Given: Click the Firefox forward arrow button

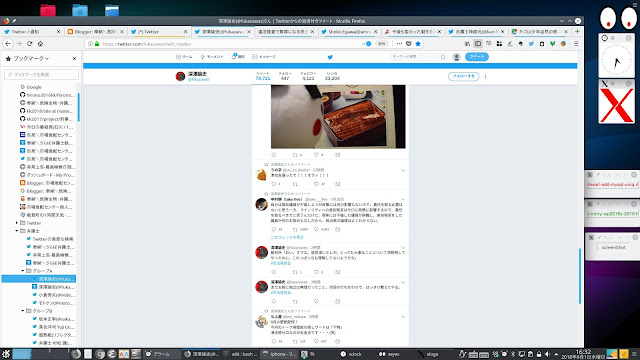Looking at the screenshot, I should (x=19, y=44).
